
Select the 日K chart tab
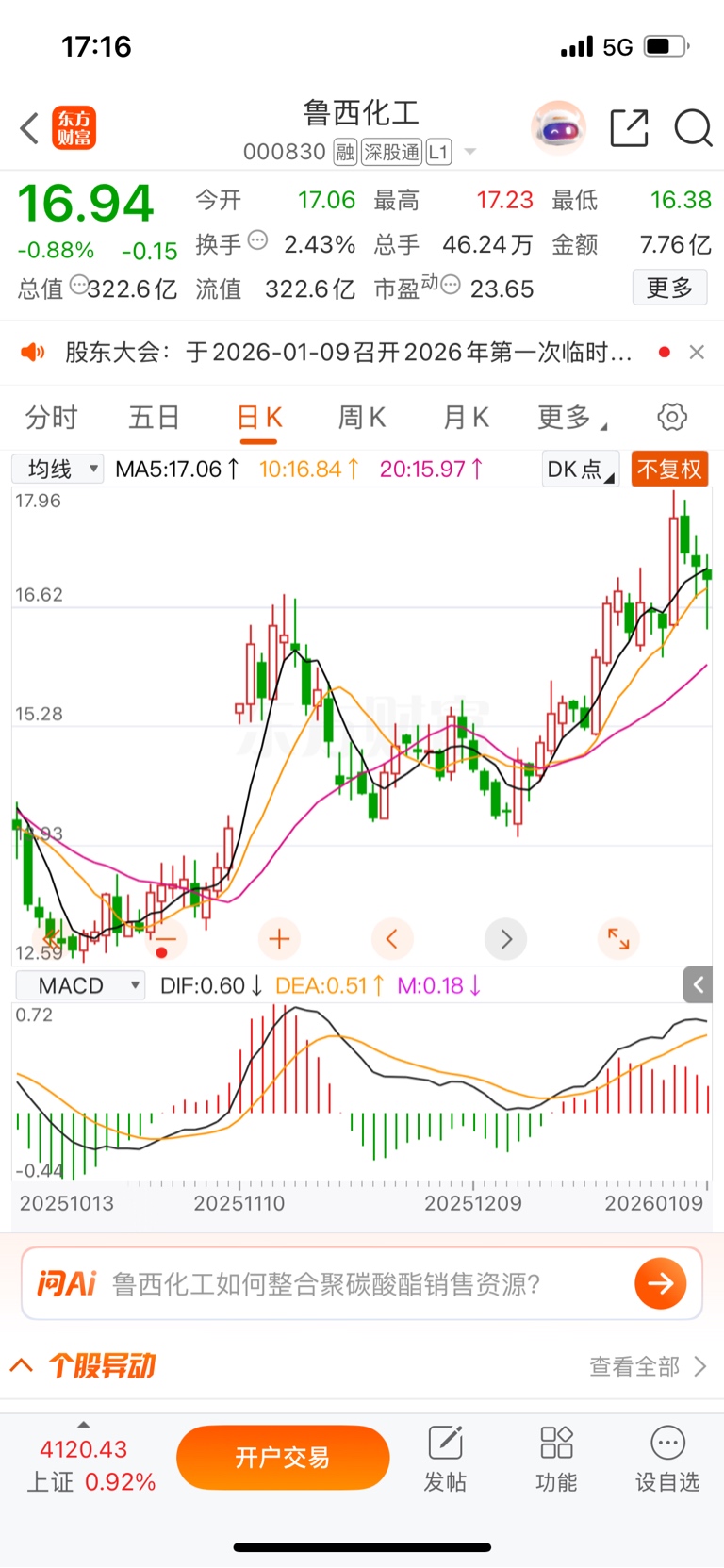[x=259, y=417]
